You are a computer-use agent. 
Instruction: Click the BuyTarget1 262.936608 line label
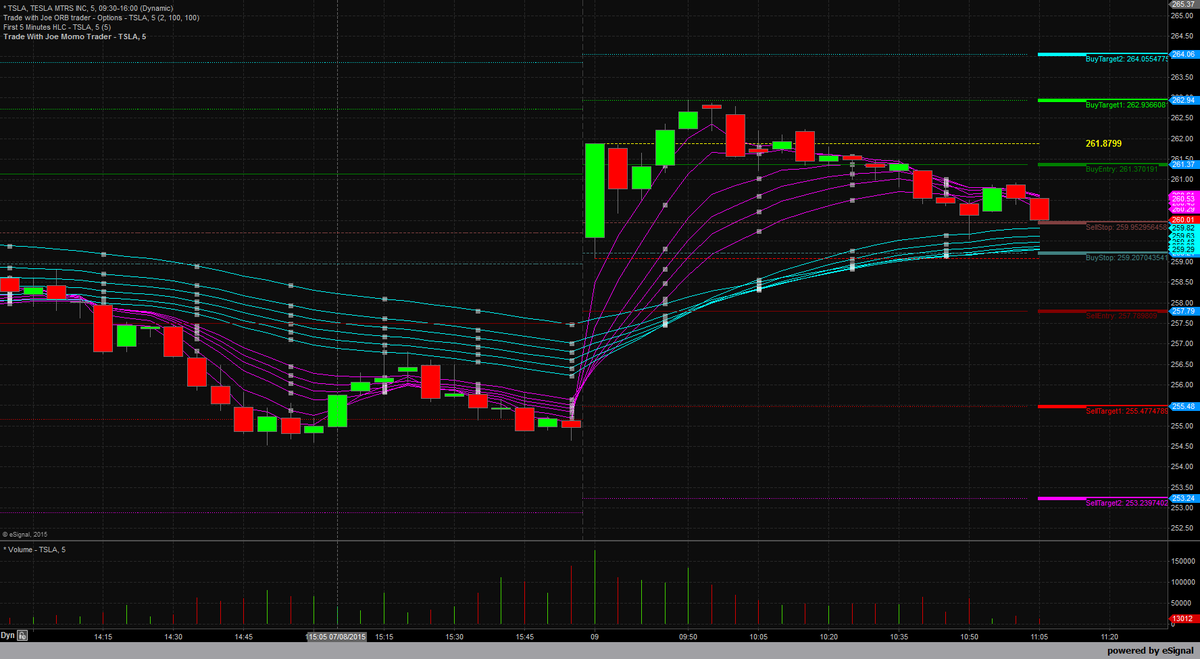click(x=1127, y=105)
